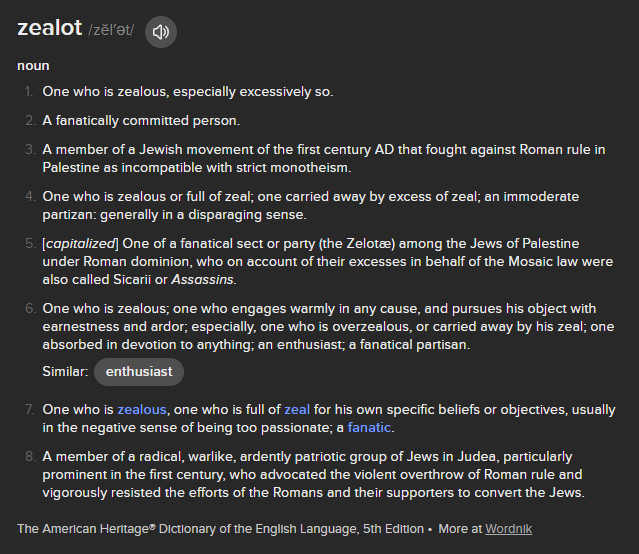This screenshot has height=554, width=639.
Task: Click the American Heritage Dictionary attribution text
Action: click(x=220, y=528)
